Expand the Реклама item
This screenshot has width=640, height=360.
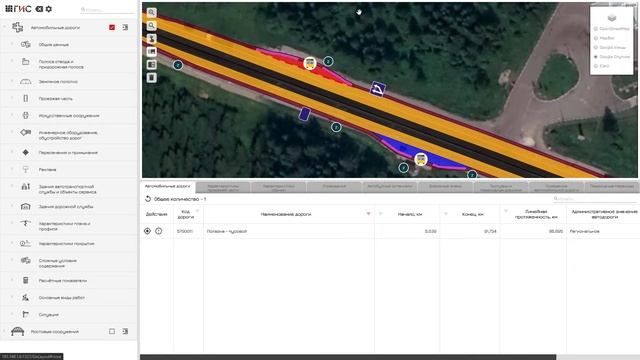click(x=12, y=169)
